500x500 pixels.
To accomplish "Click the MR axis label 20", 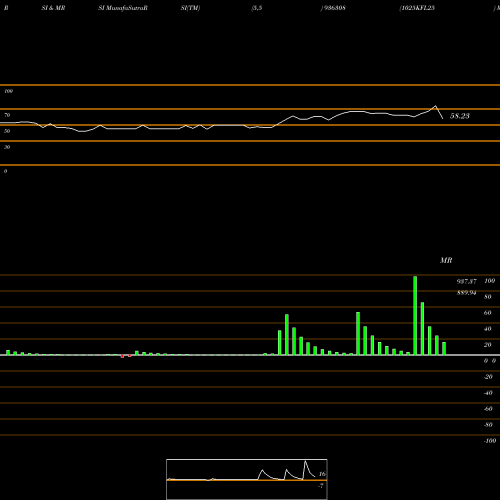I will pyautogui.click(x=488, y=345).
